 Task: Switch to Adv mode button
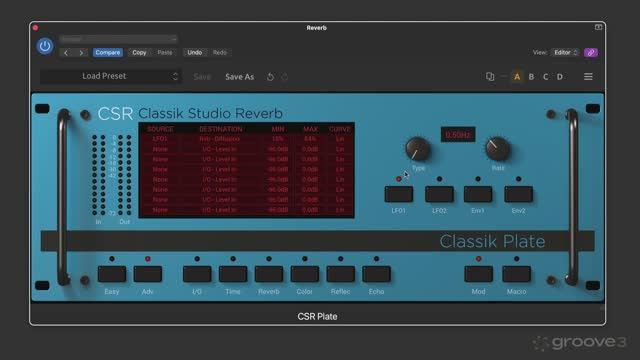pyautogui.click(x=148, y=274)
